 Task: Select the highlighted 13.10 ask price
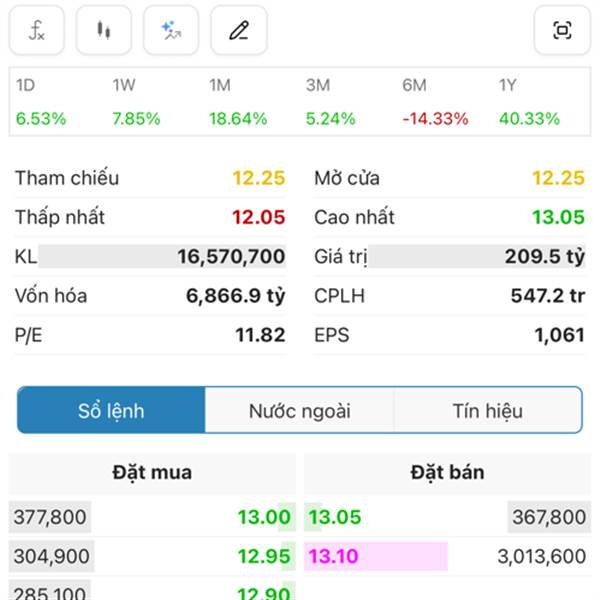click(x=335, y=556)
